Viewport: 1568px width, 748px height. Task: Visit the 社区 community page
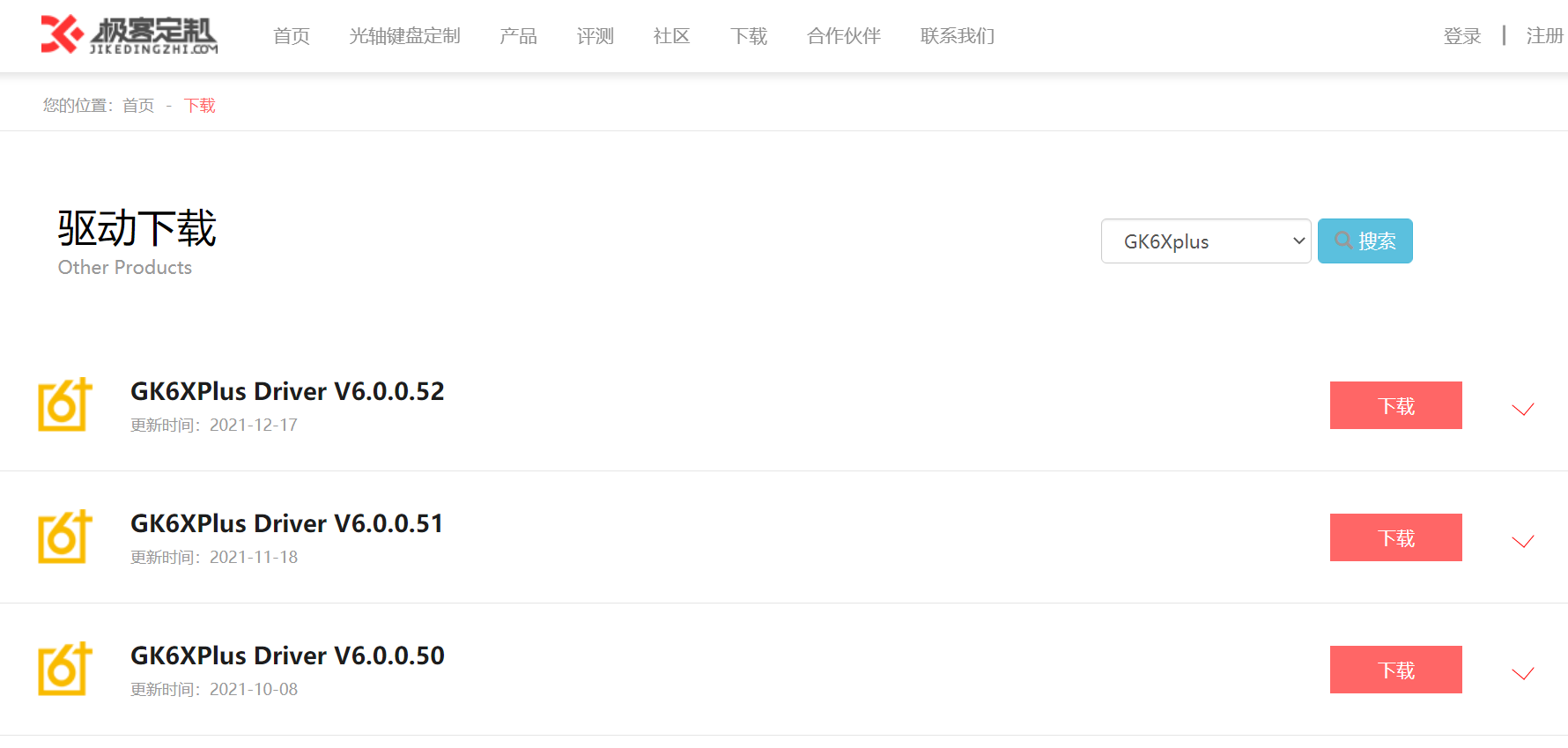[671, 36]
